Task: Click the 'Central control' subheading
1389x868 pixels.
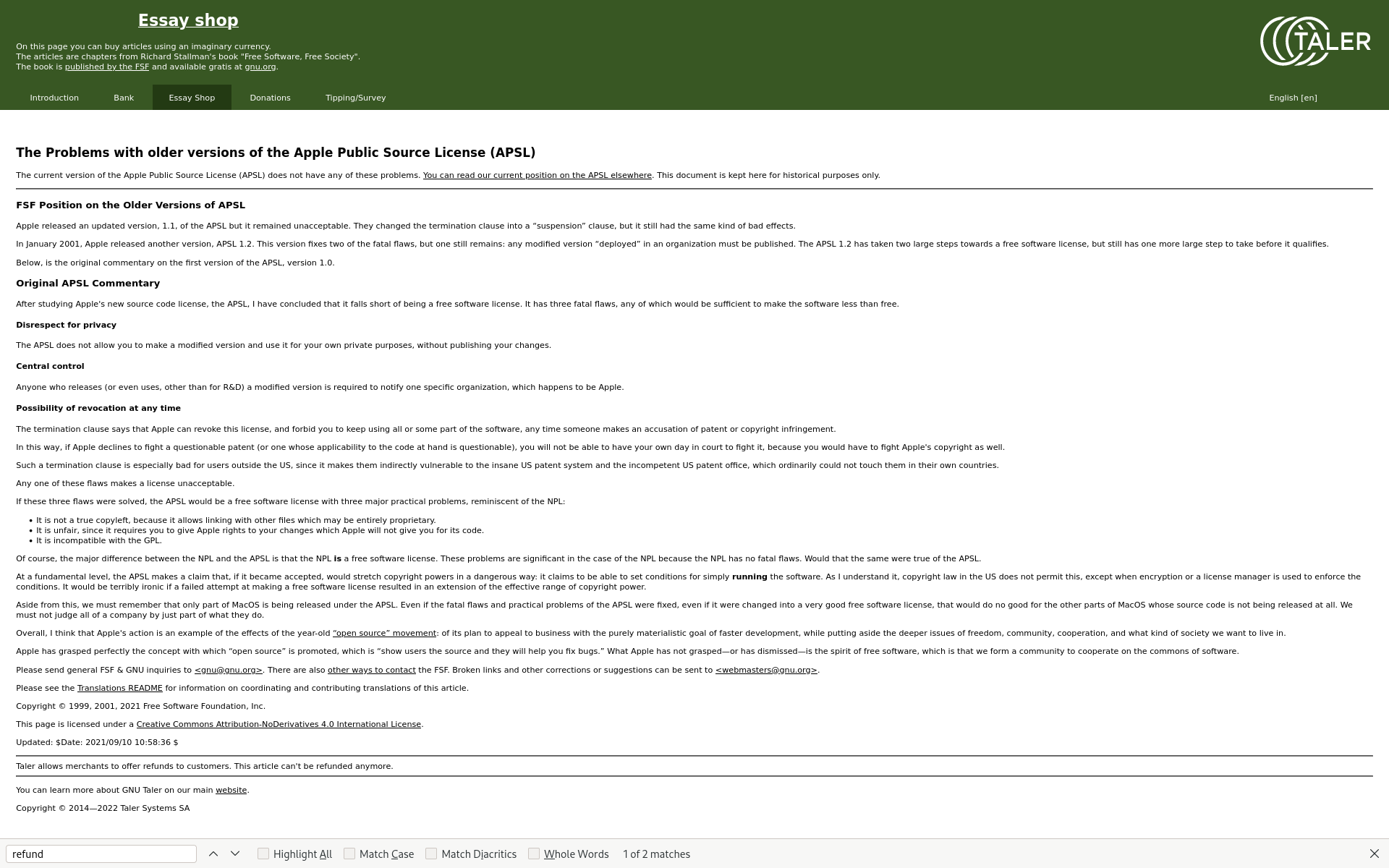Action: point(50,366)
